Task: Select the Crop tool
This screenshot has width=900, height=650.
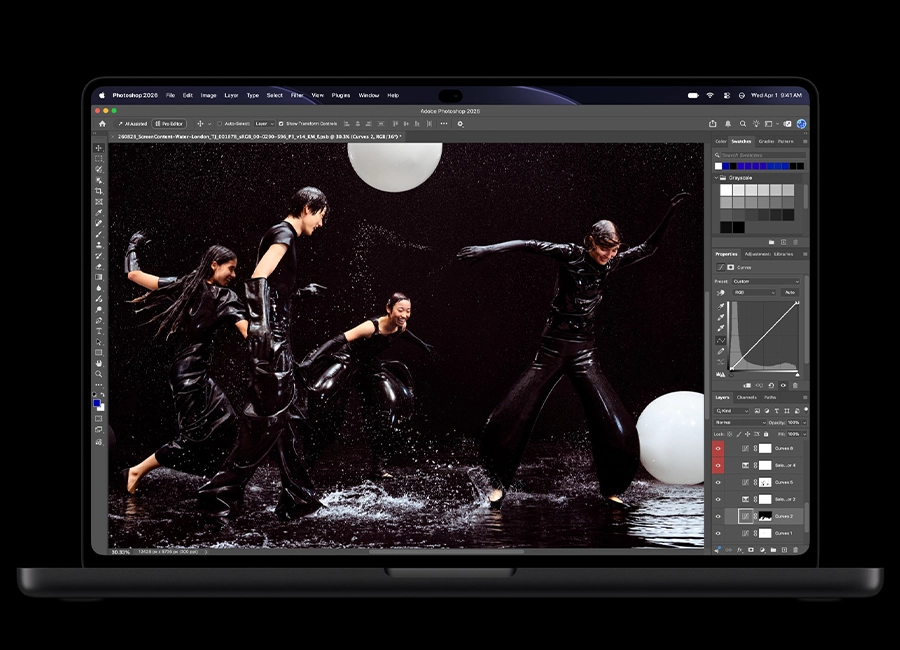Action: coord(99,191)
